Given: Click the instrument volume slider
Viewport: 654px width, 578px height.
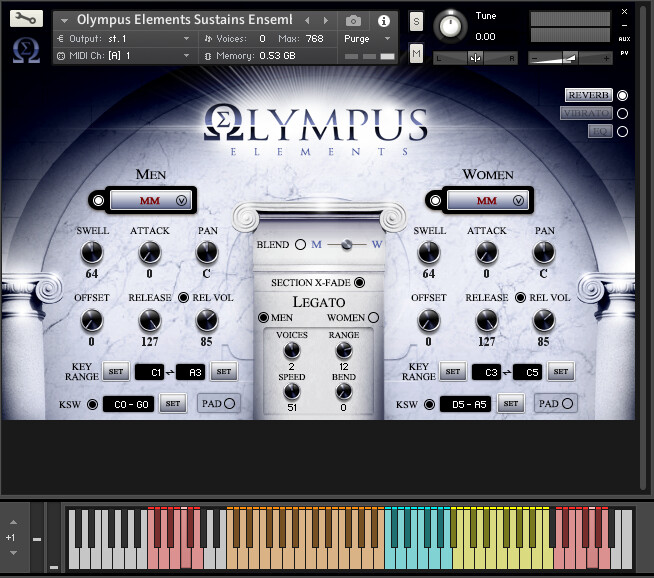Looking at the screenshot, I should tap(570, 58).
